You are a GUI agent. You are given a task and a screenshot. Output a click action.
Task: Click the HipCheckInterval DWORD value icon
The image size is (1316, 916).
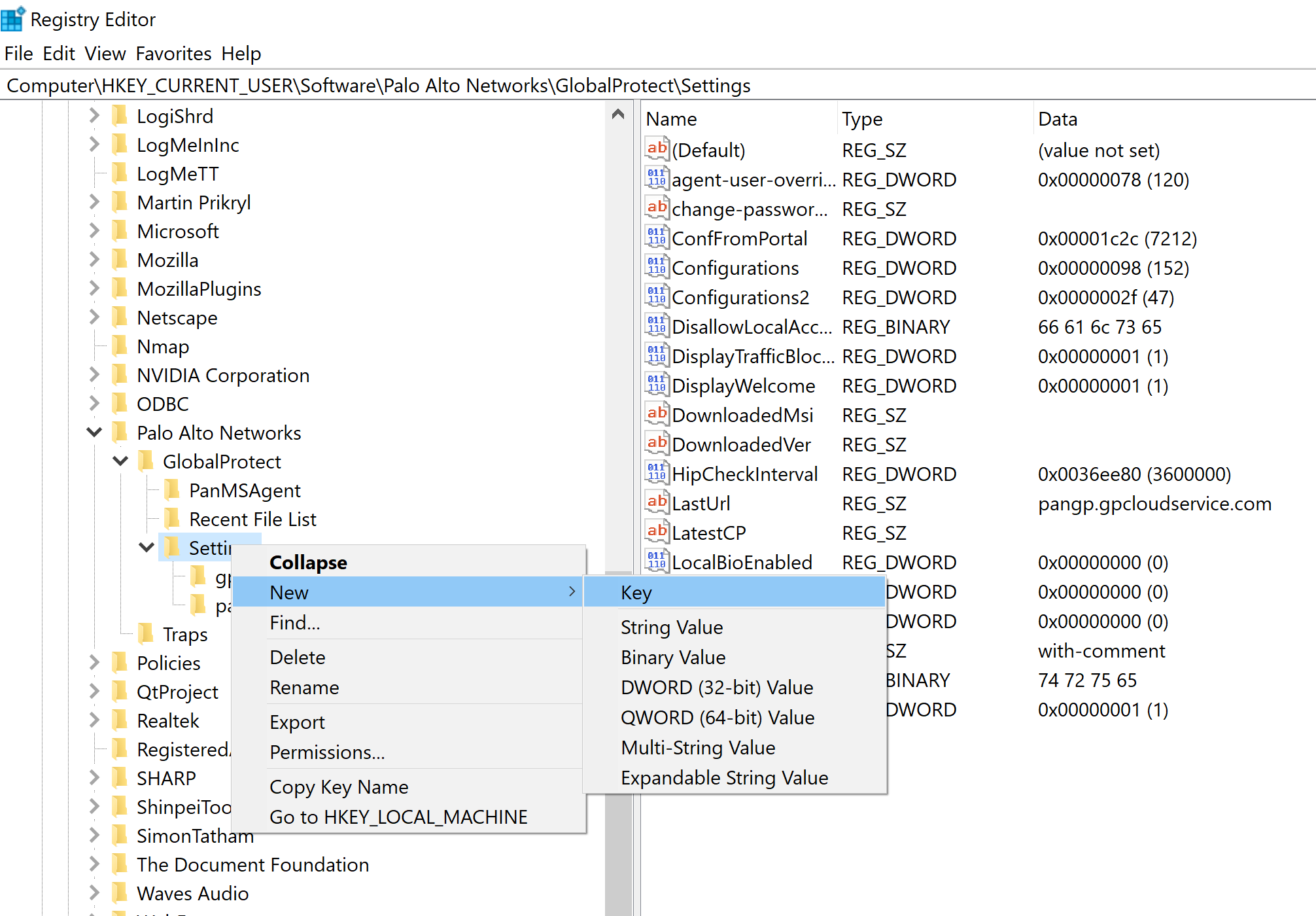point(657,474)
